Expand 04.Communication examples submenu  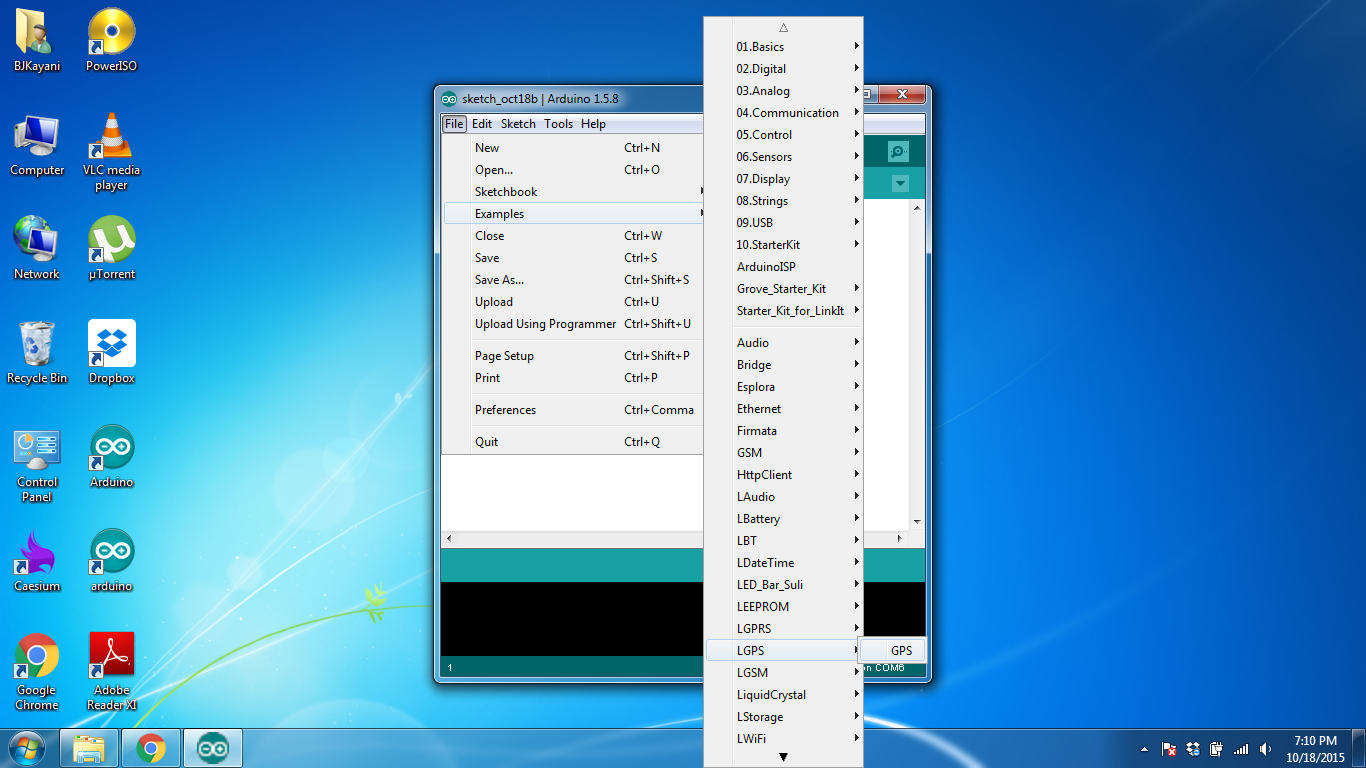pos(784,113)
